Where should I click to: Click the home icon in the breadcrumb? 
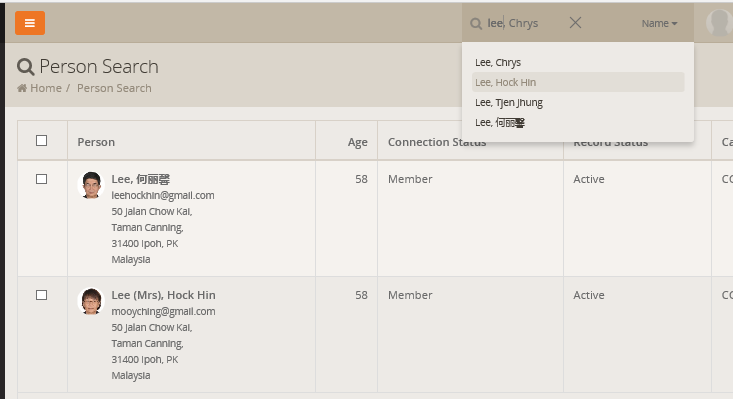[x=22, y=88]
